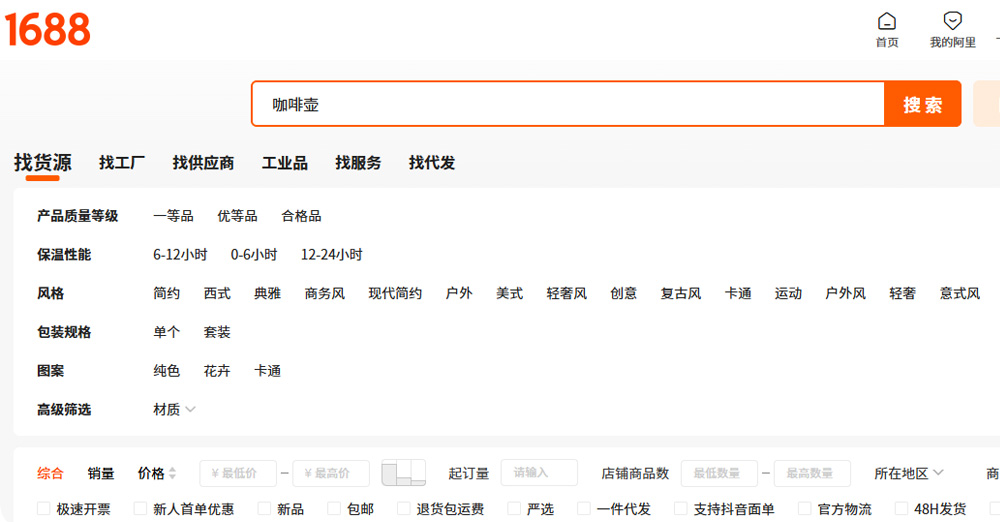
Task: Choose 户外 style filter
Action: [459, 293]
